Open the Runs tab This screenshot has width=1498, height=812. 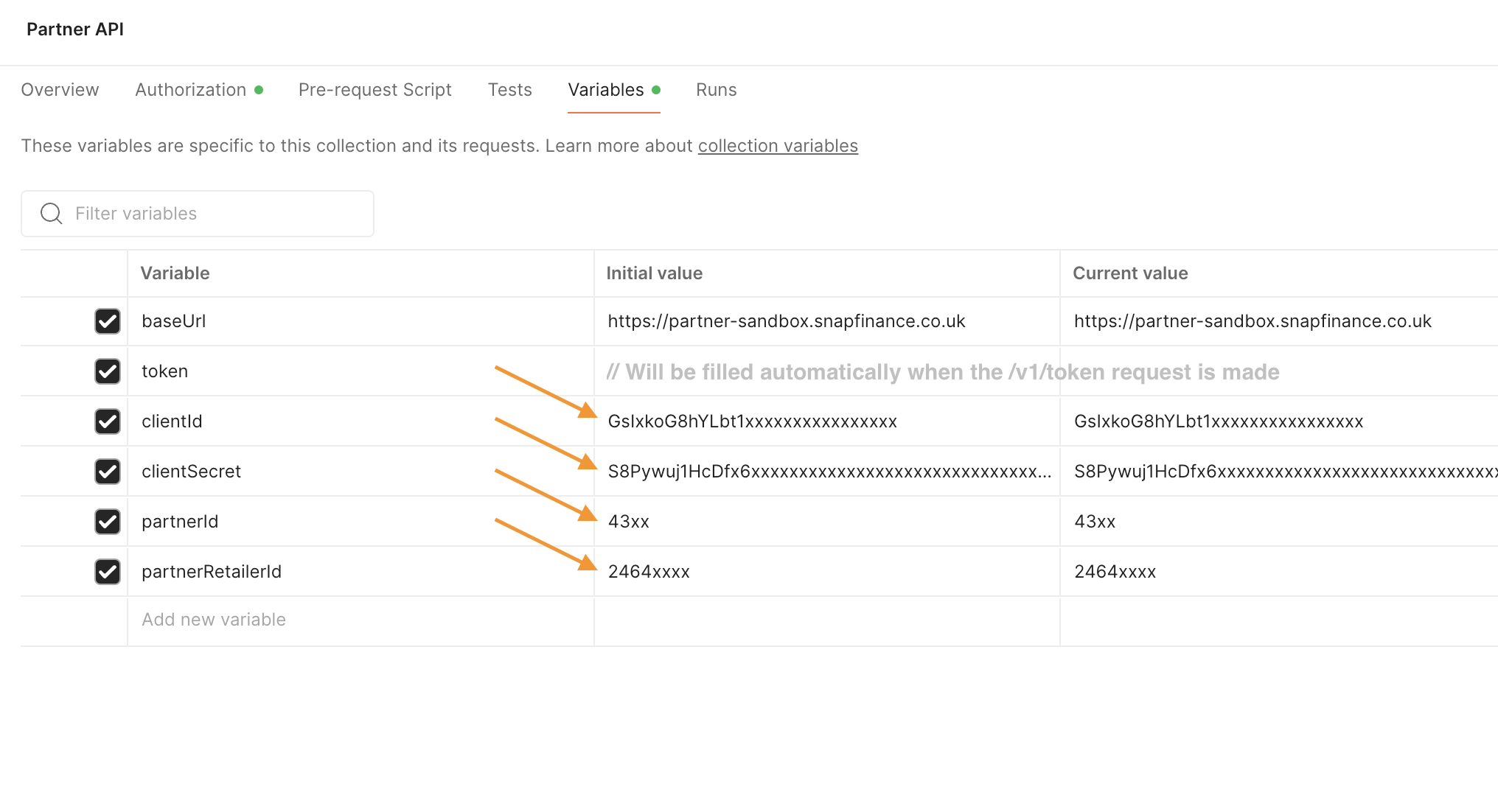tap(716, 90)
